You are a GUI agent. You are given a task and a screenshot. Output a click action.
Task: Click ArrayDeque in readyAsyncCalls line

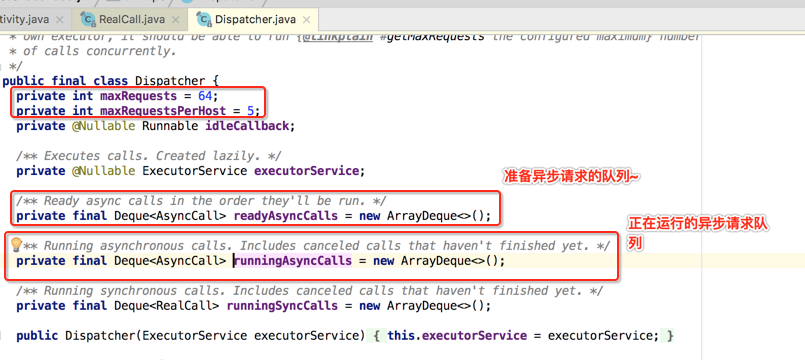tap(422, 216)
